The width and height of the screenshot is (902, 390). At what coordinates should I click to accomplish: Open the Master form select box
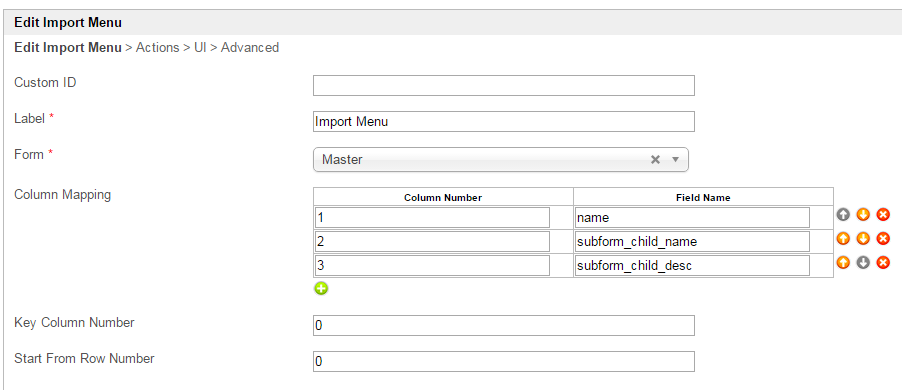pos(500,160)
